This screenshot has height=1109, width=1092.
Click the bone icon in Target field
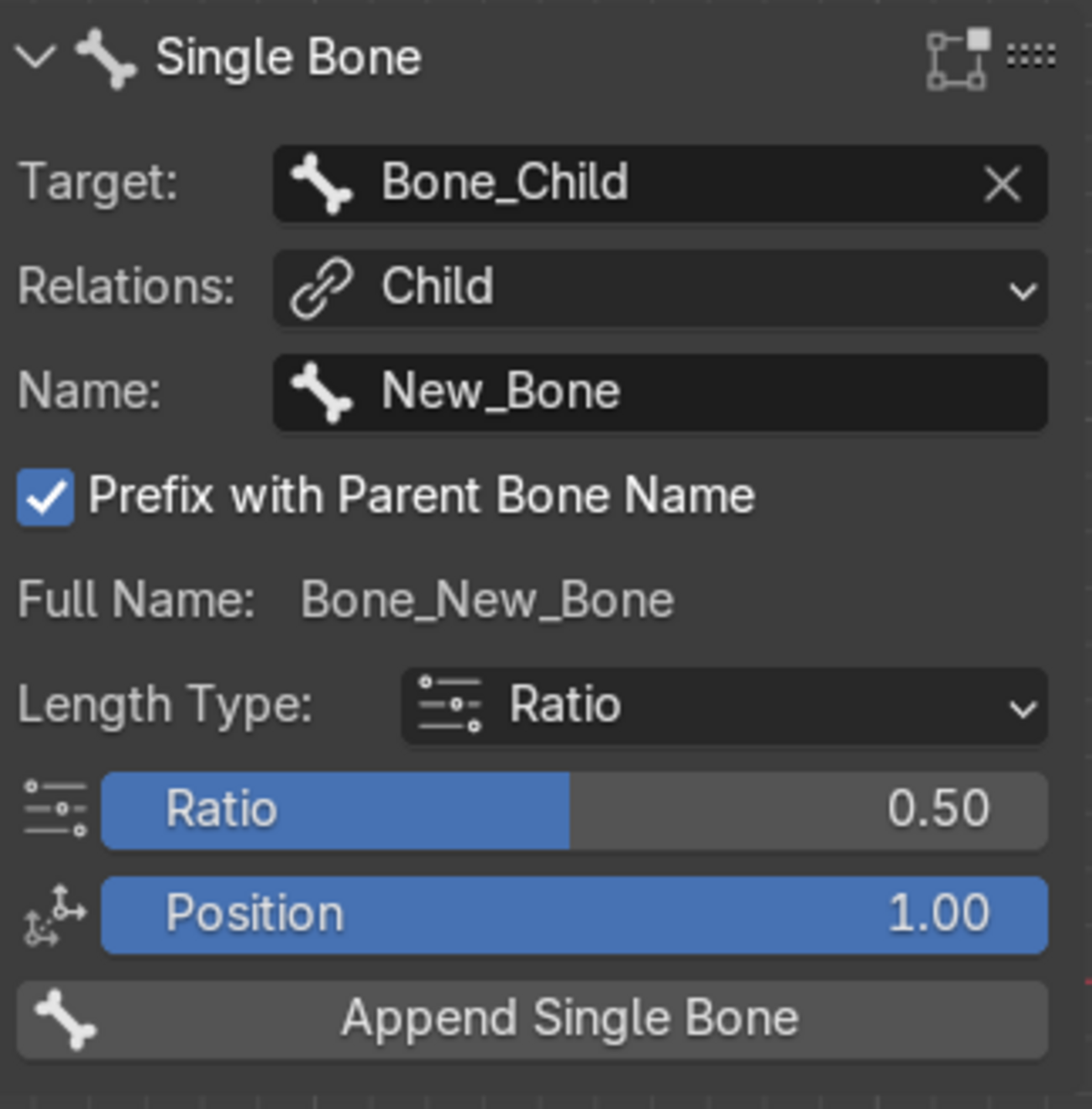(x=322, y=183)
